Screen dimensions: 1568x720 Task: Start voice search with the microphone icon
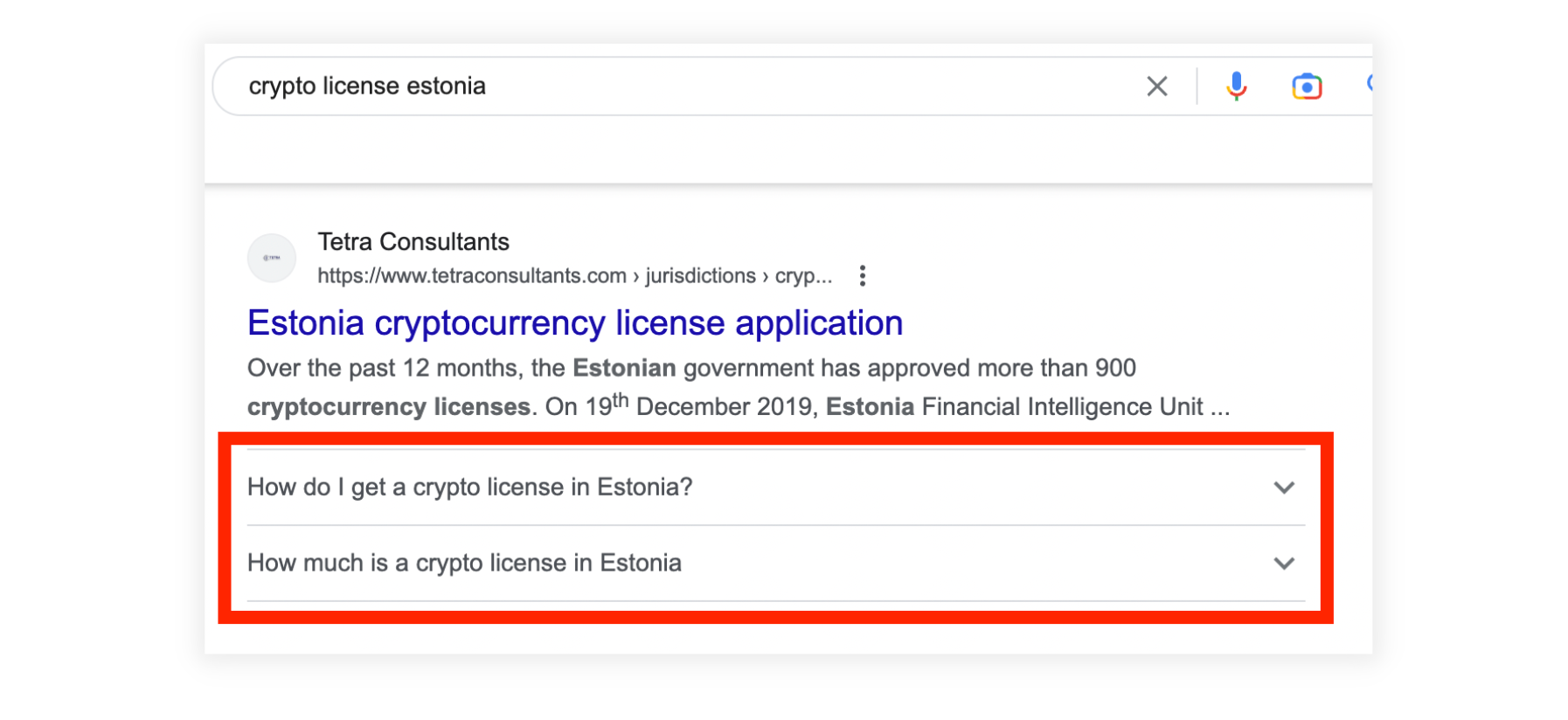[1236, 87]
